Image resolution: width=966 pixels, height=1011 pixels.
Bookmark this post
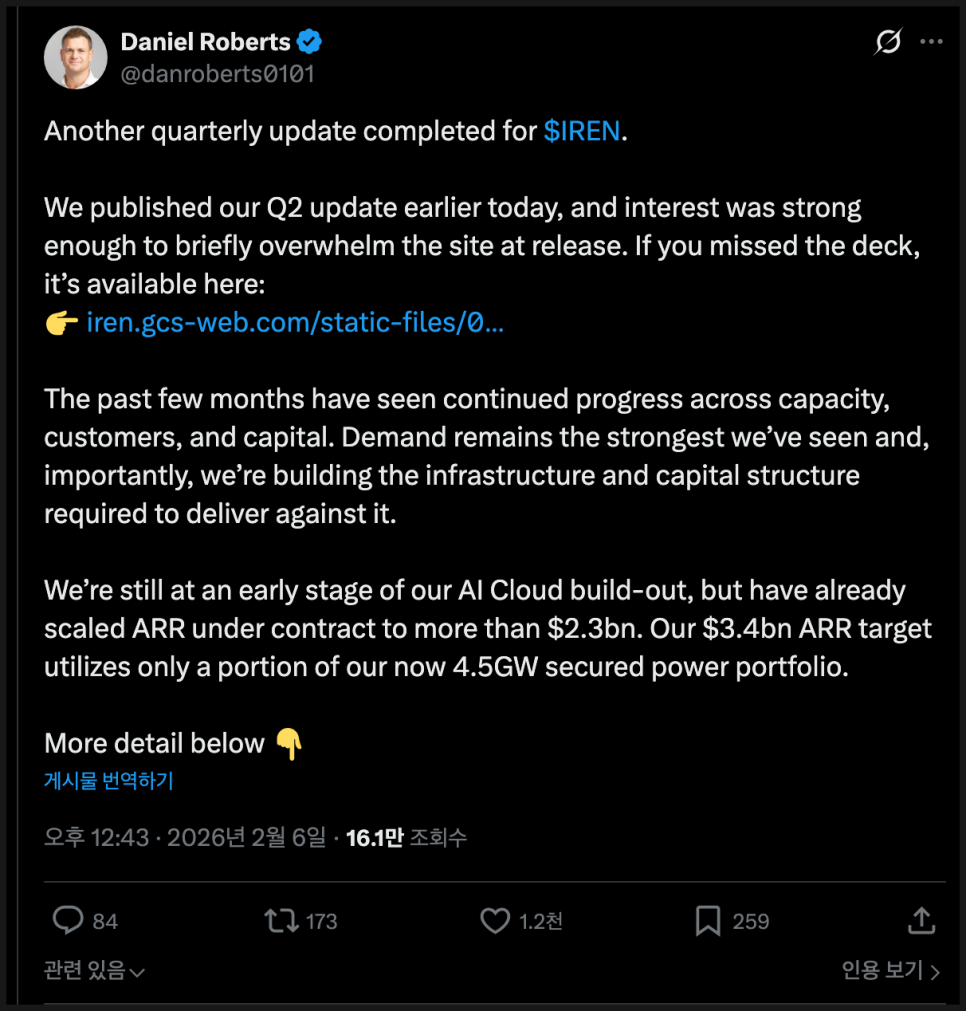pyautogui.click(x=708, y=920)
